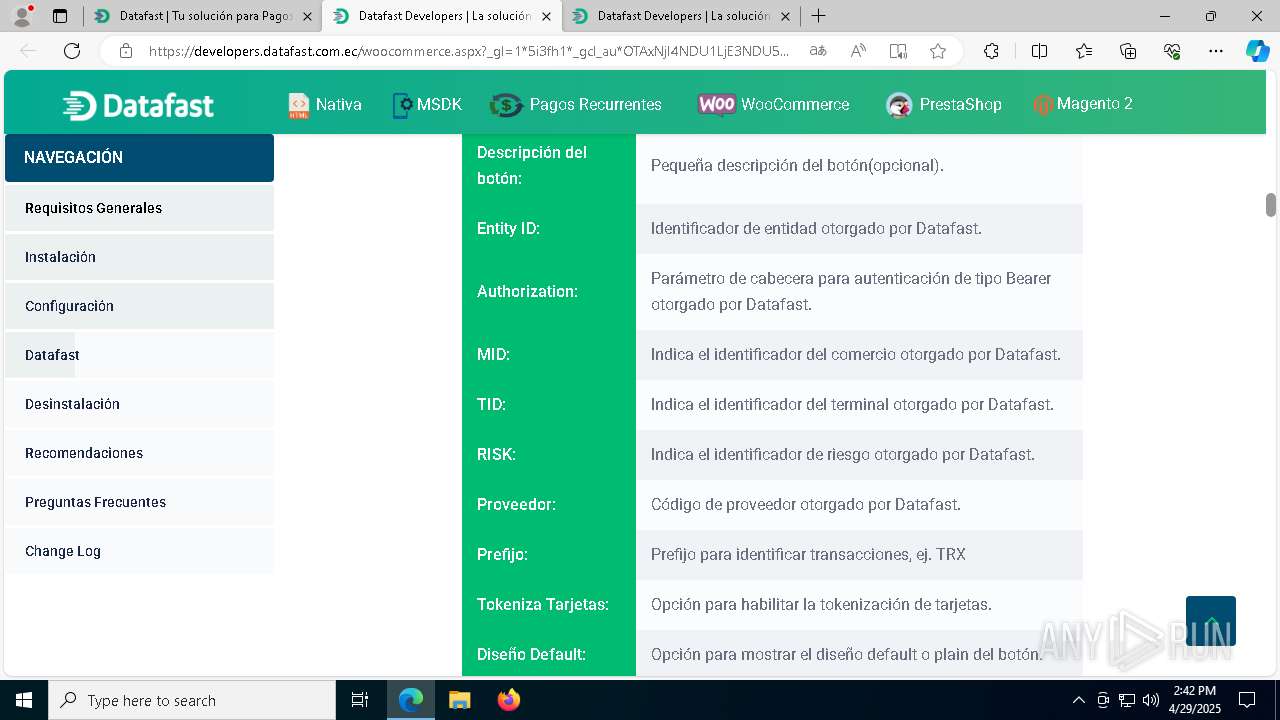Open the favorites list icon
This screenshot has width=1280, height=720.
1084,51
